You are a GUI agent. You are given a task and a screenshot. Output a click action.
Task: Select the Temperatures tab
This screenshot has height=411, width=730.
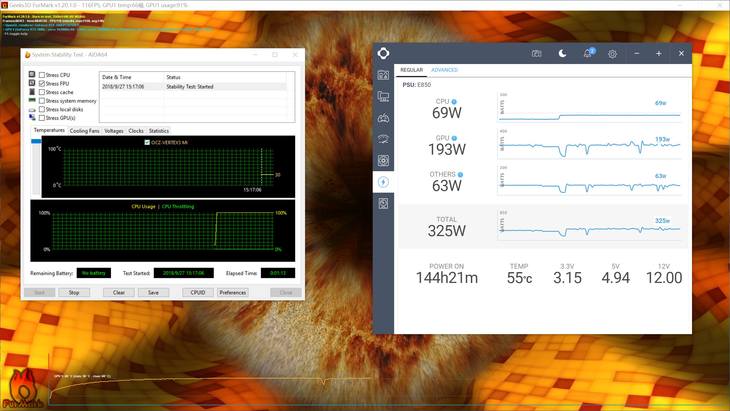[x=49, y=130]
